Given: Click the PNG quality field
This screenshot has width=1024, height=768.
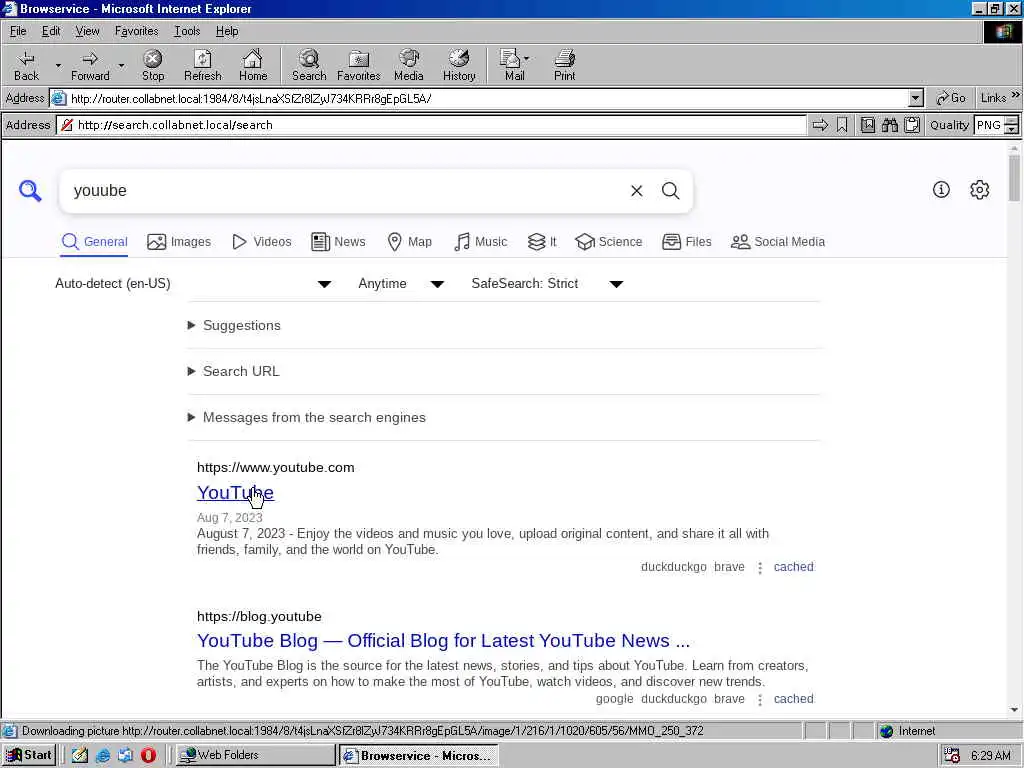Looking at the screenshot, I should point(989,125).
